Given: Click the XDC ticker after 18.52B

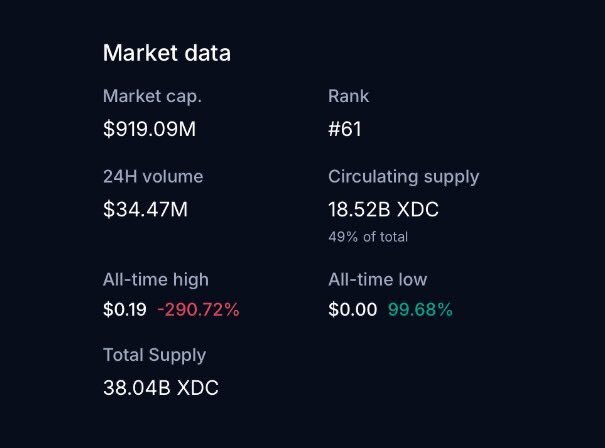Looking at the screenshot, I should (x=420, y=210).
